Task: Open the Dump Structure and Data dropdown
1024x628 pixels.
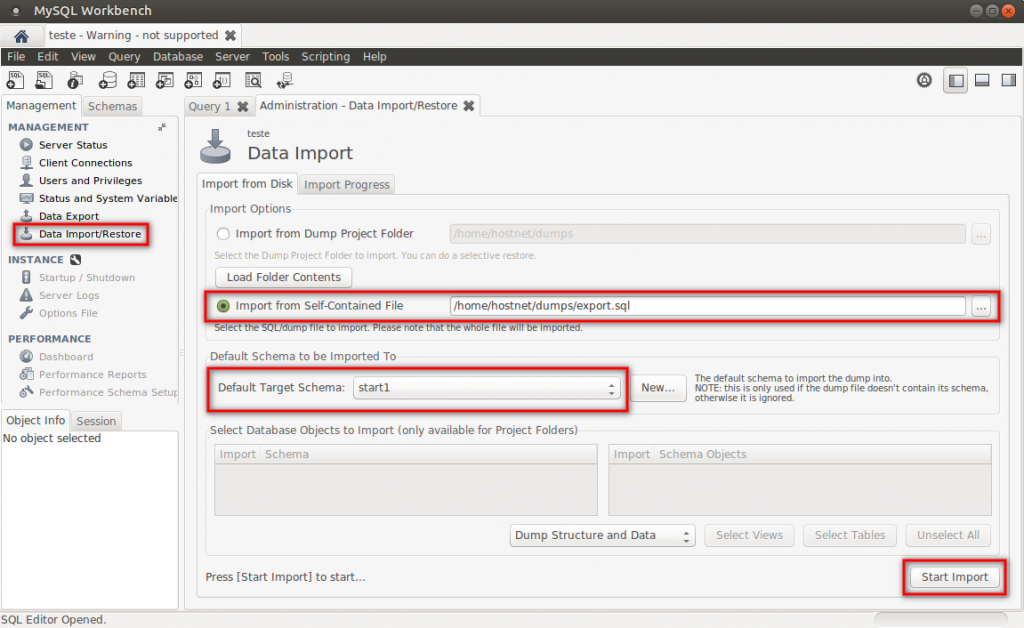Action: point(602,535)
